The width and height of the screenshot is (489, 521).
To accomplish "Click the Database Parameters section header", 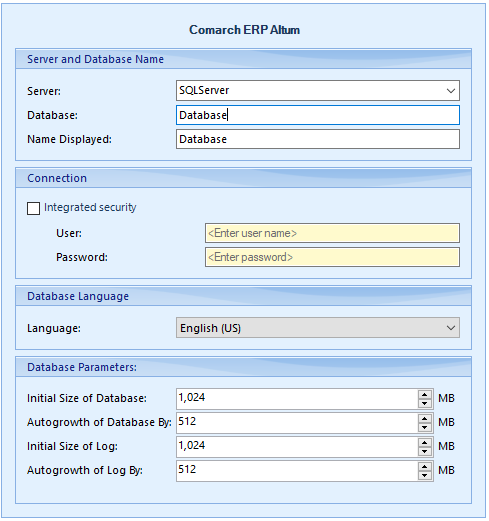I will coord(243,367).
